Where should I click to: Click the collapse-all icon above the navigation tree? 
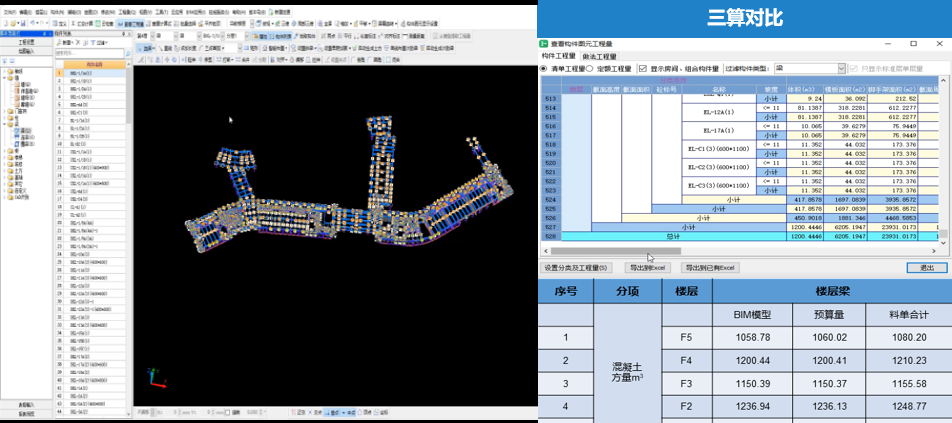pyautogui.click(x=12, y=61)
